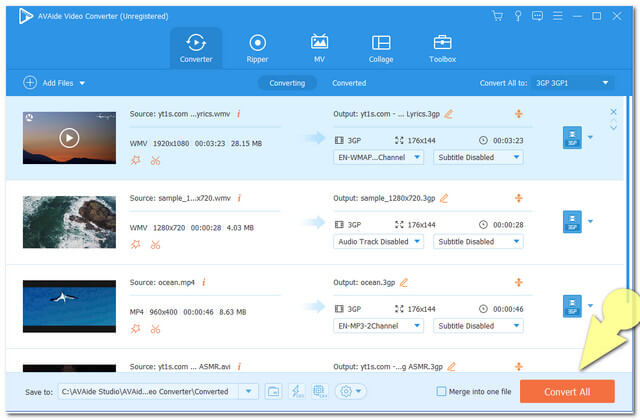This screenshot has height=420, width=640.
Task: Rename output yt1s.com ASMR.3gp
Action: tap(451, 366)
